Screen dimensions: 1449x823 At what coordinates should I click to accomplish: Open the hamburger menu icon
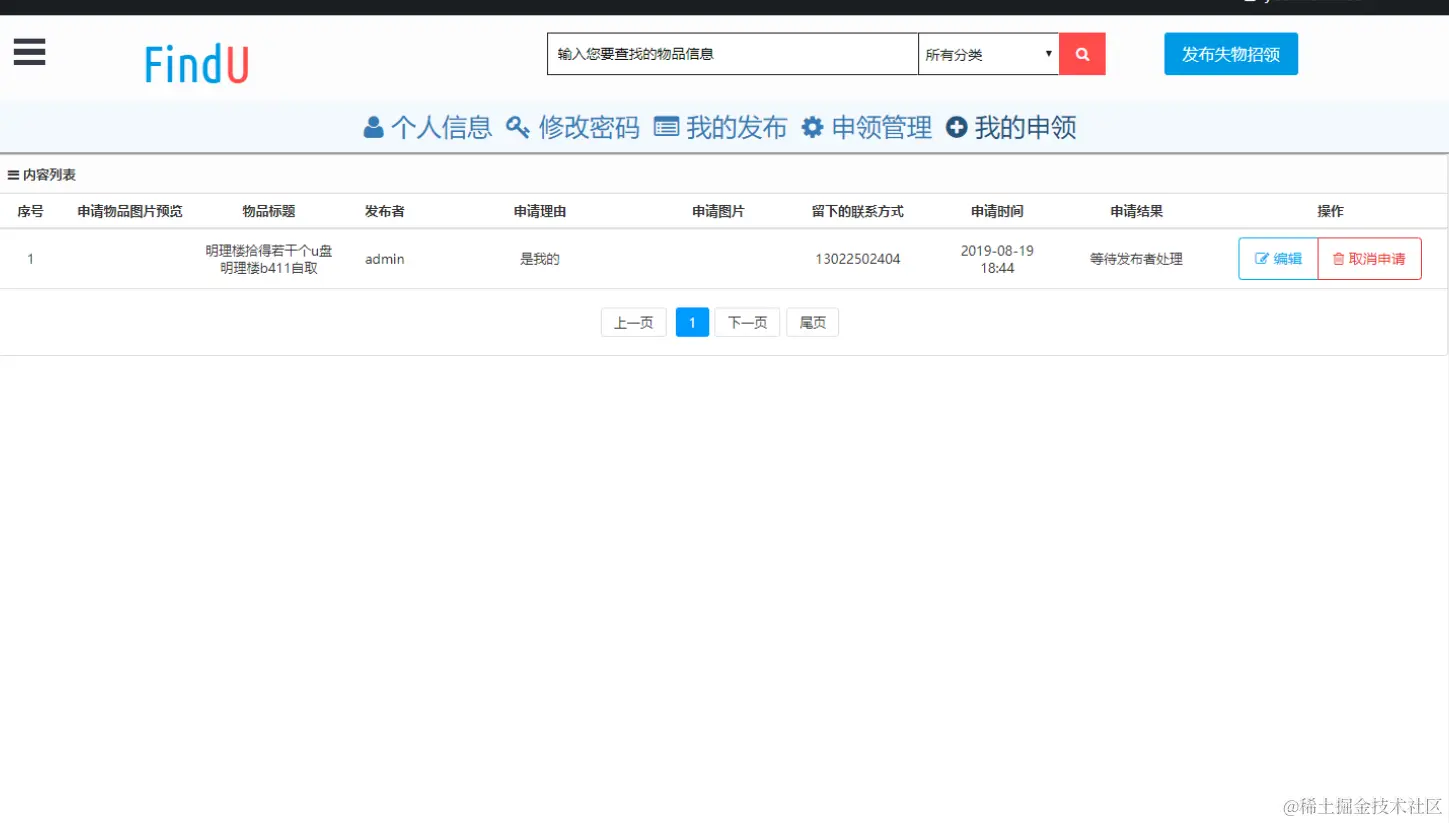point(29,51)
